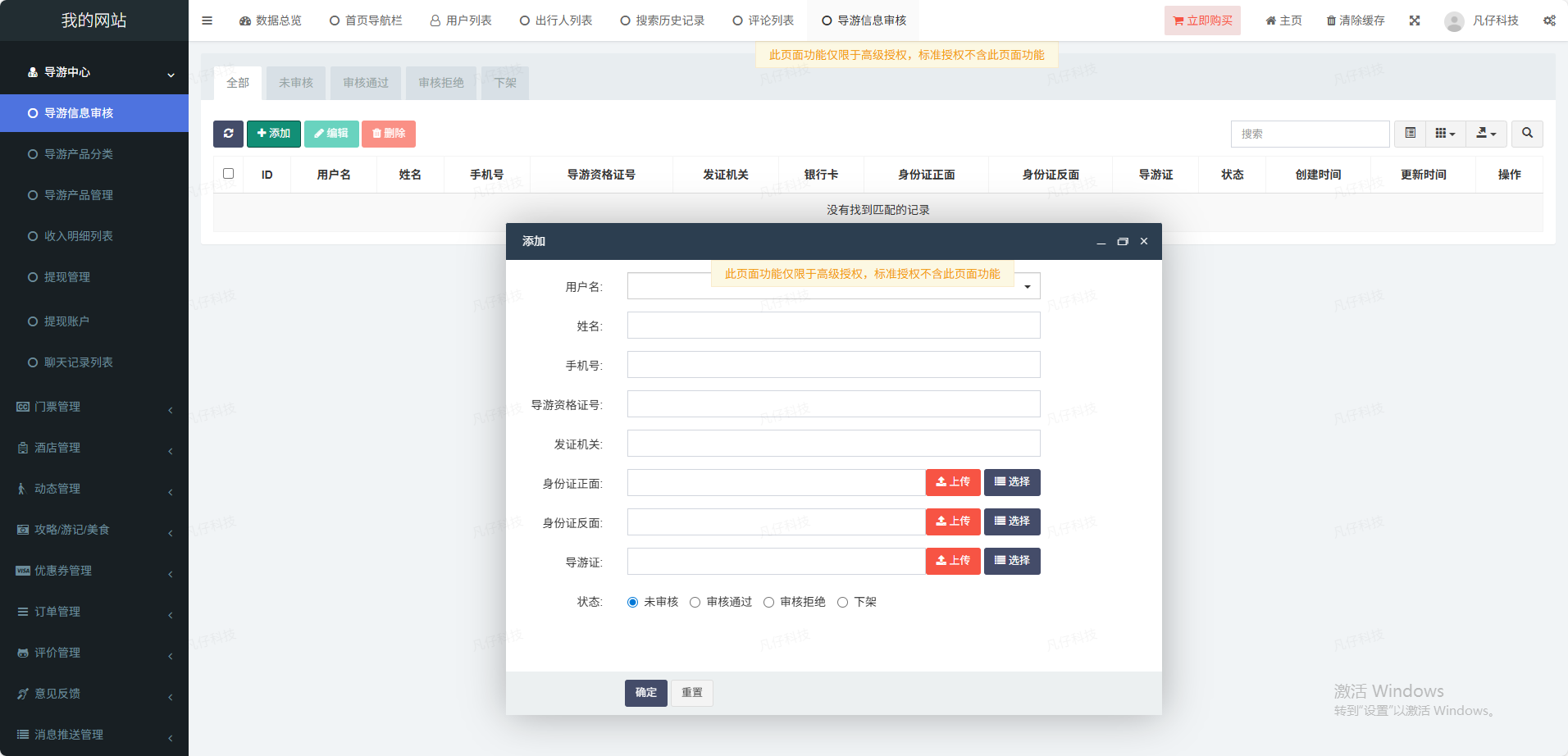
Task: Switch to the 未审核 tab
Action: pyautogui.click(x=296, y=83)
